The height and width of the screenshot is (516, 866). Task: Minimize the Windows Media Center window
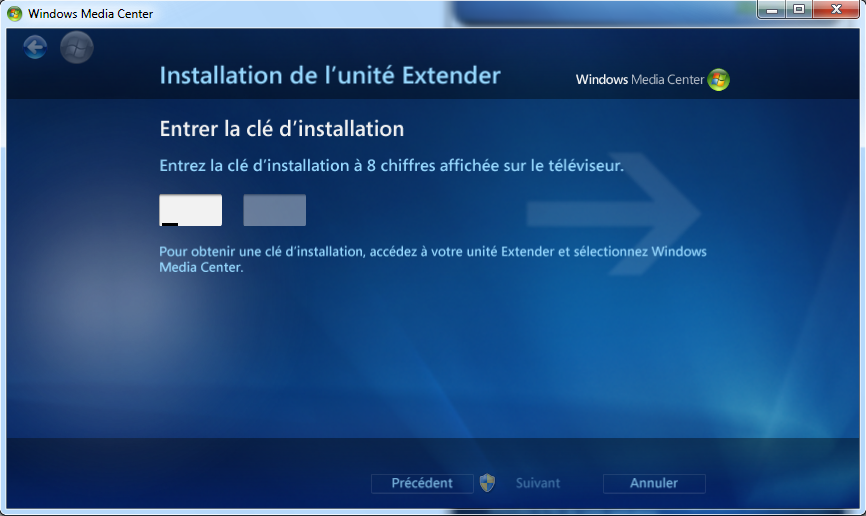tap(772, 9)
